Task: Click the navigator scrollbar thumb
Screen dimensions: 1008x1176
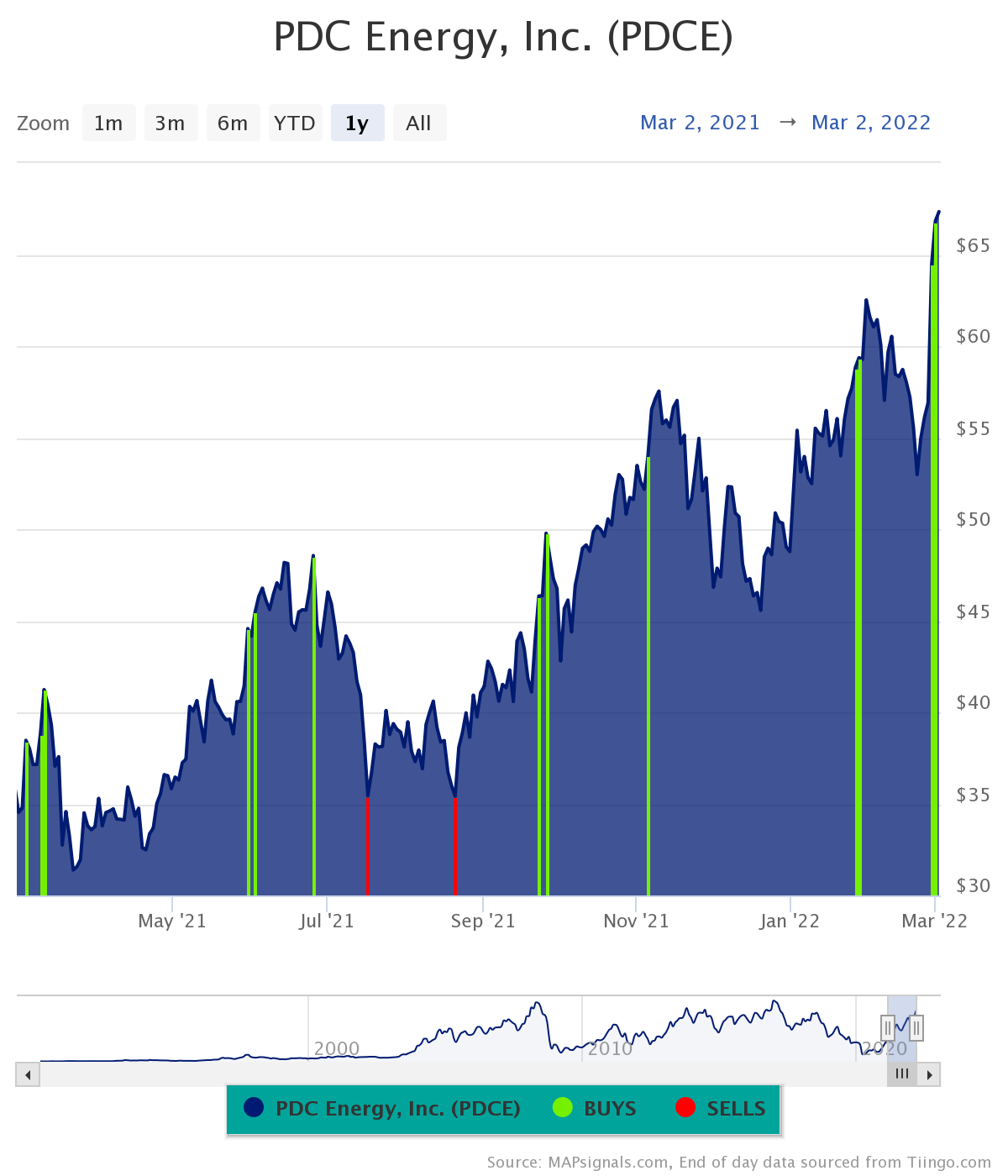Action: 902,1074
